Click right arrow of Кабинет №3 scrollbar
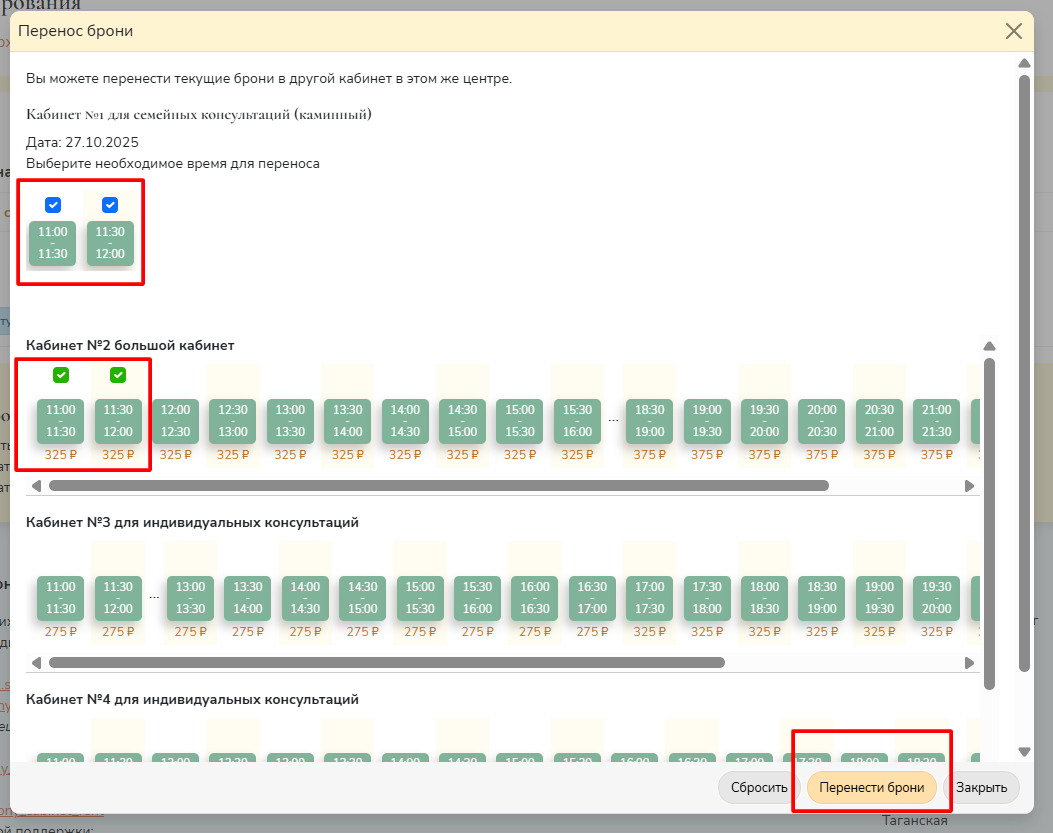This screenshot has width=1053, height=833. point(968,662)
